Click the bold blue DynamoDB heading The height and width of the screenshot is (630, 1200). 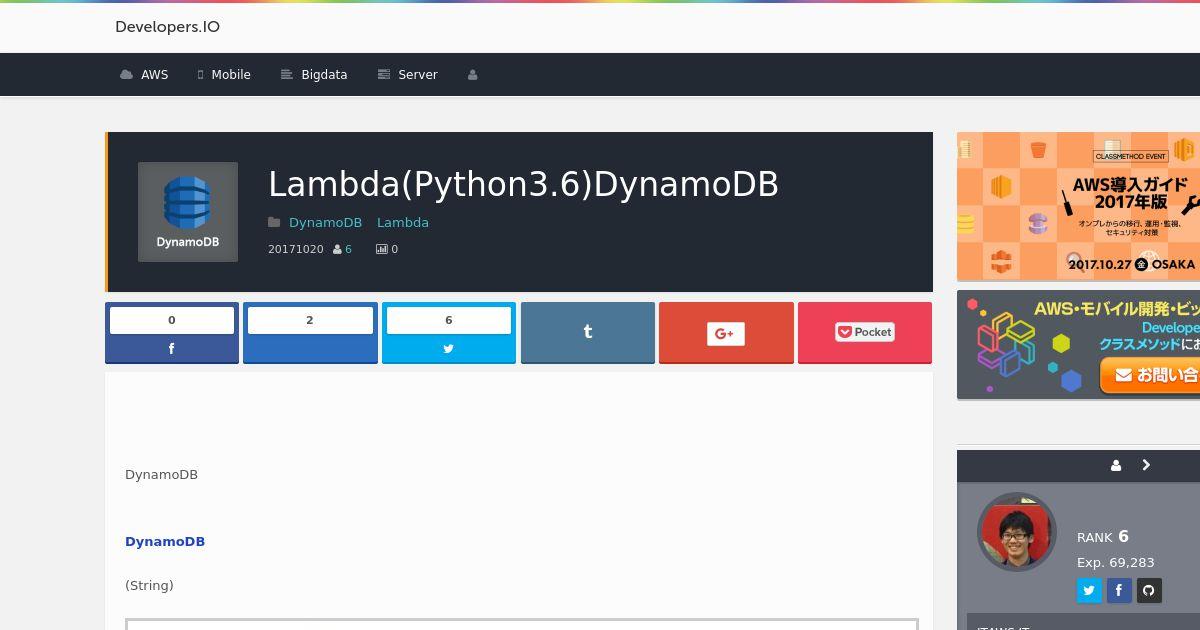[x=165, y=542]
